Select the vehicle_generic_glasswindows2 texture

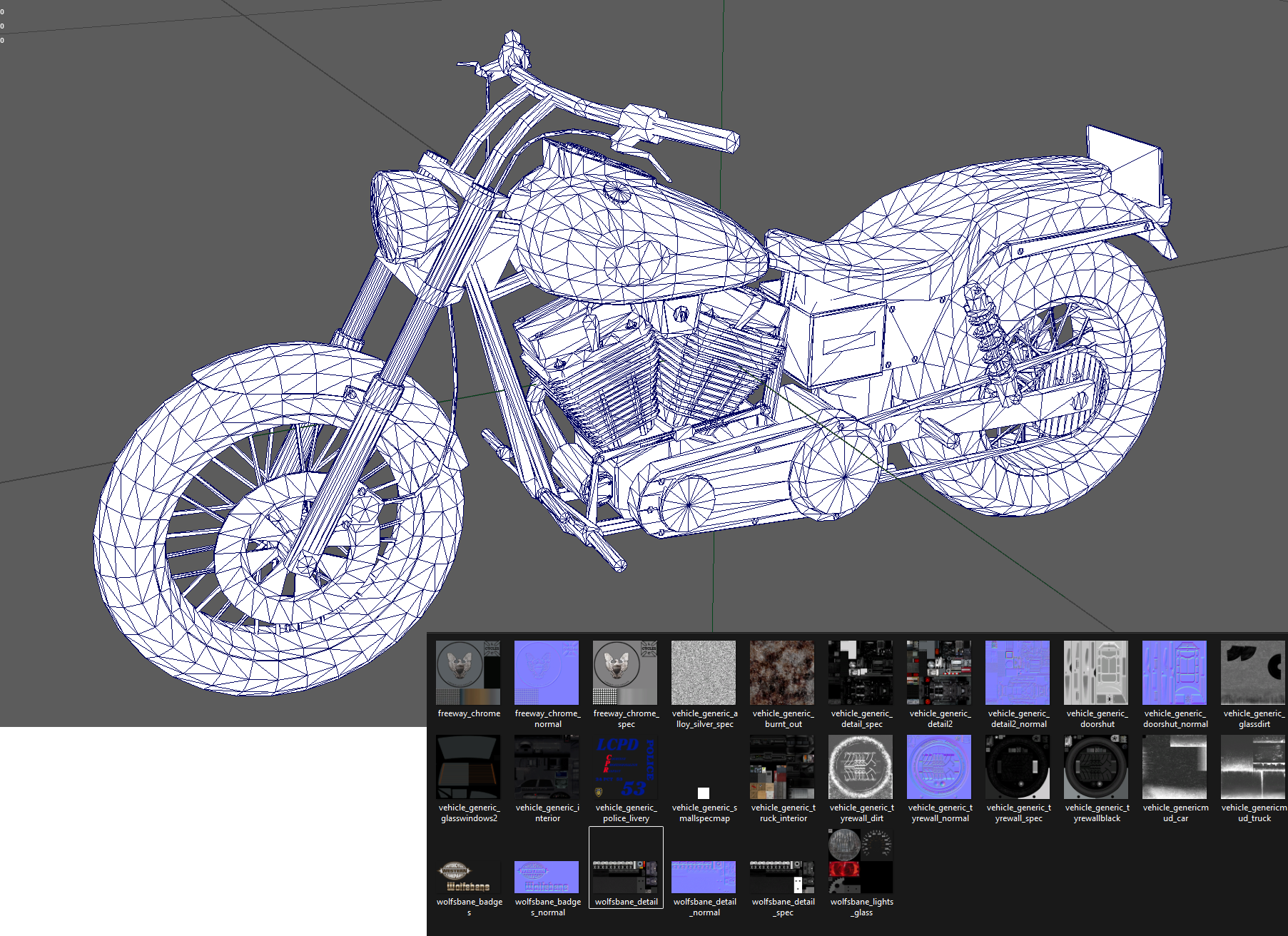pos(468,767)
